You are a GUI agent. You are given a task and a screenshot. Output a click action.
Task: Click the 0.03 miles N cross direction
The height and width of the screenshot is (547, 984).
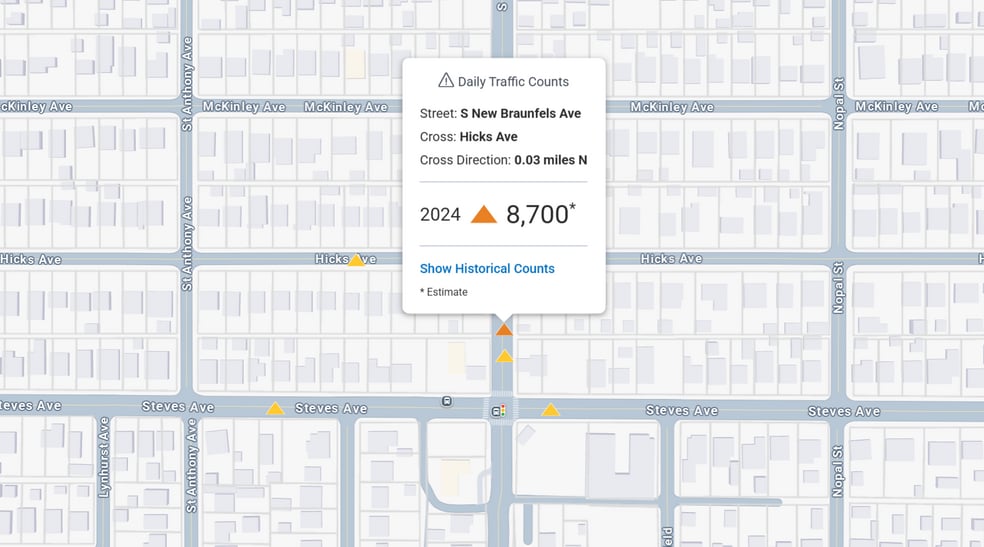(550, 160)
